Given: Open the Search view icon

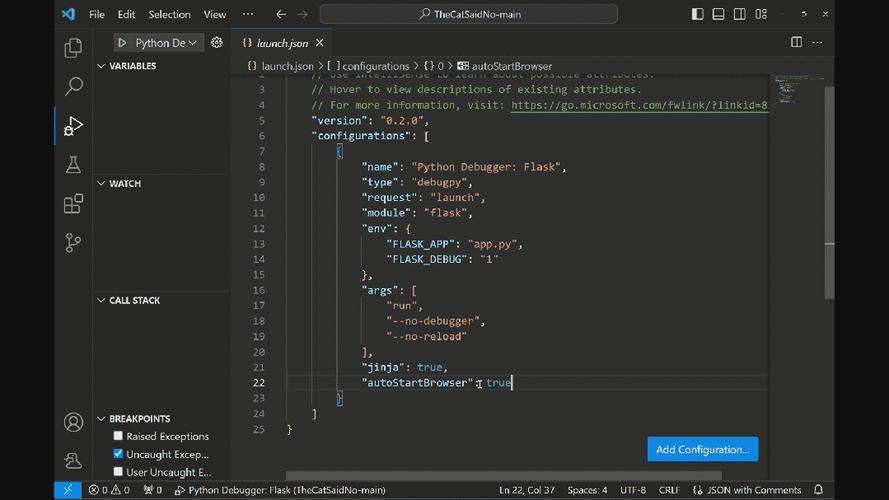Looking at the screenshot, I should 73,87.
